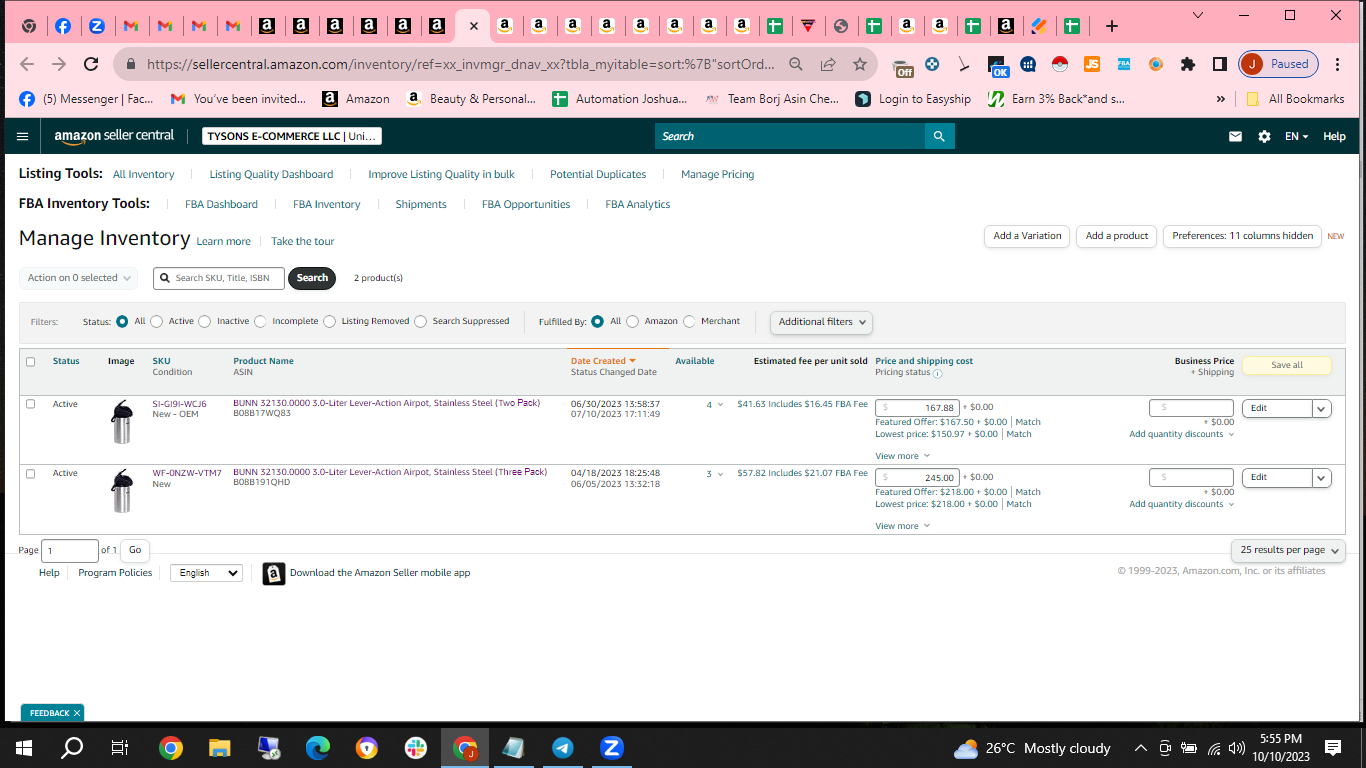The width and height of the screenshot is (1366, 768).
Task: Open the Listing Quality Dashboard
Action: [x=271, y=174]
